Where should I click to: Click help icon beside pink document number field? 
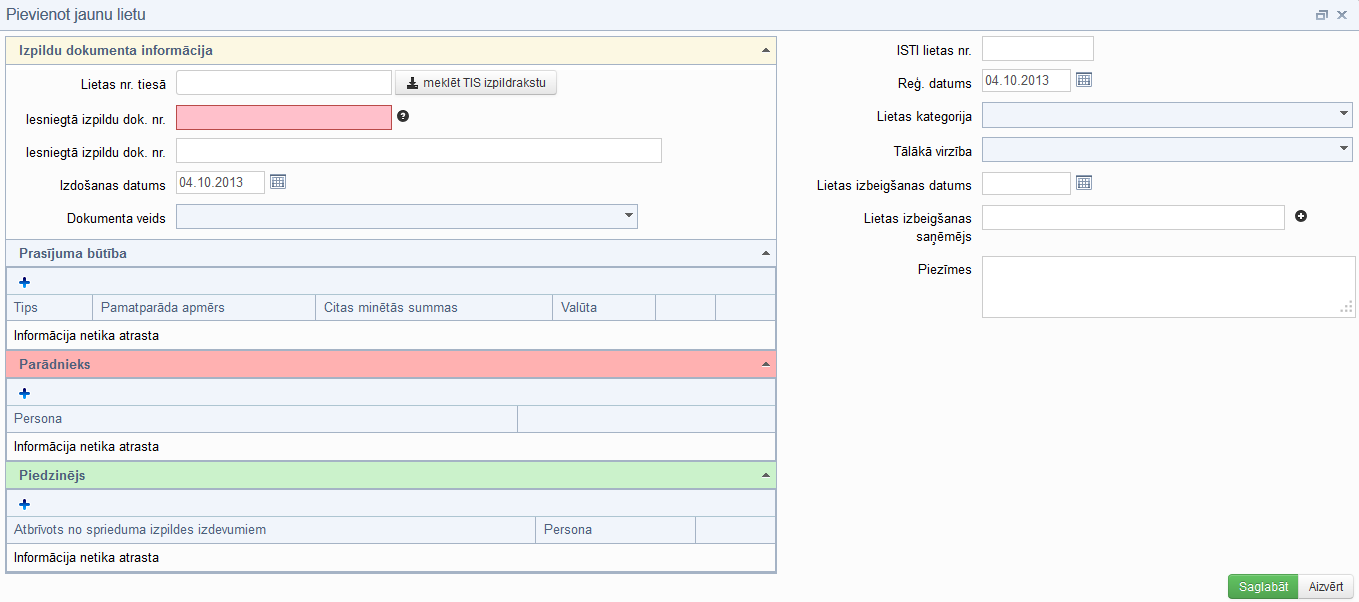[403, 117]
